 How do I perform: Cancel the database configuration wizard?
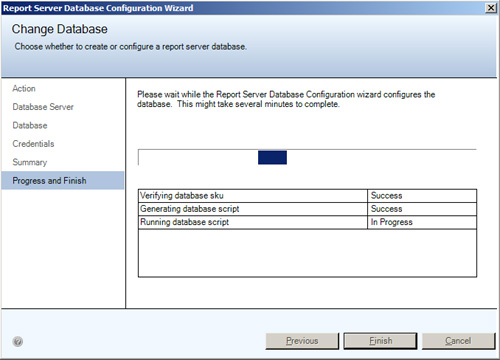458,341
